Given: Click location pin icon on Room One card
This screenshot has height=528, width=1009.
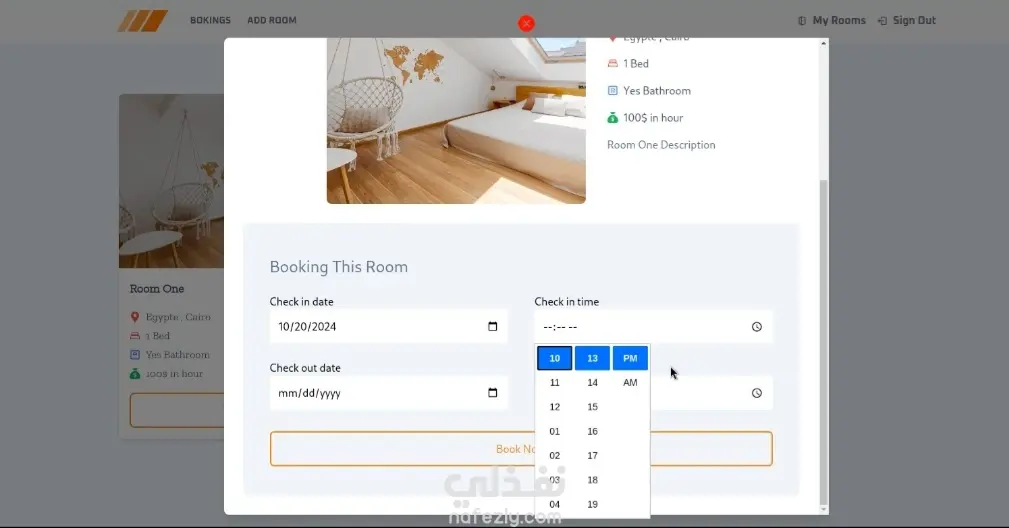Looking at the screenshot, I should click(x=135, y=317).
